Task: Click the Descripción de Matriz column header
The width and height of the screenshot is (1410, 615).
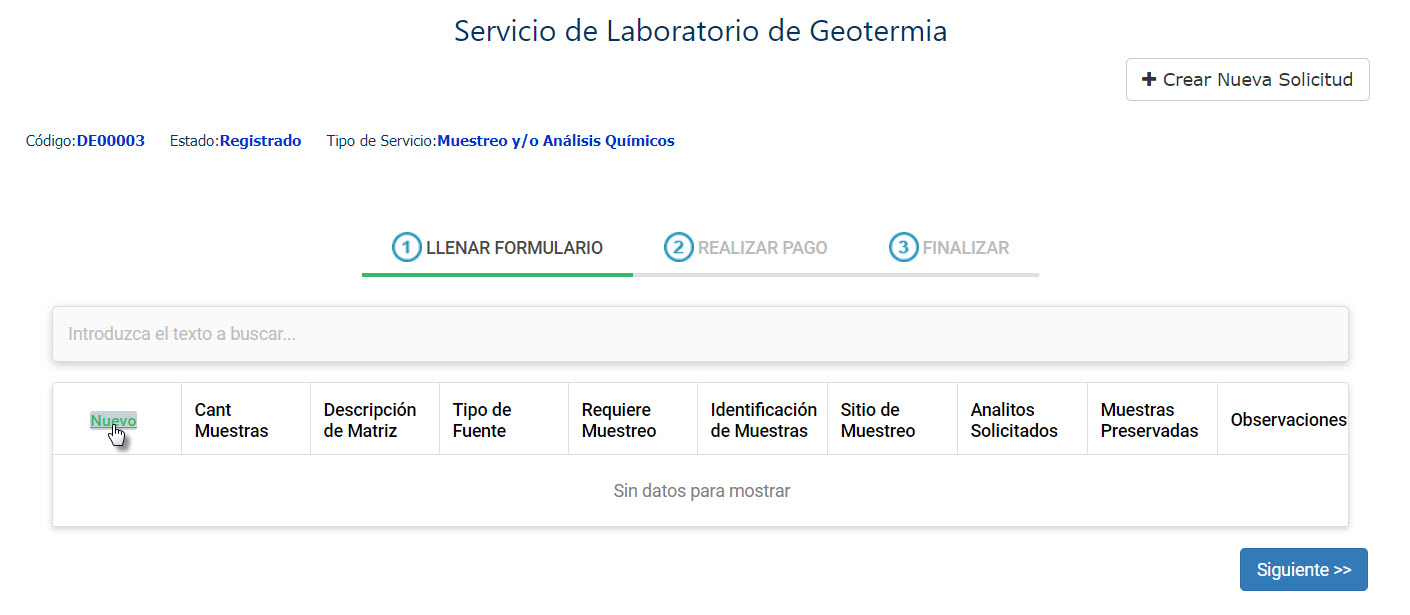Action: [369, 421]
